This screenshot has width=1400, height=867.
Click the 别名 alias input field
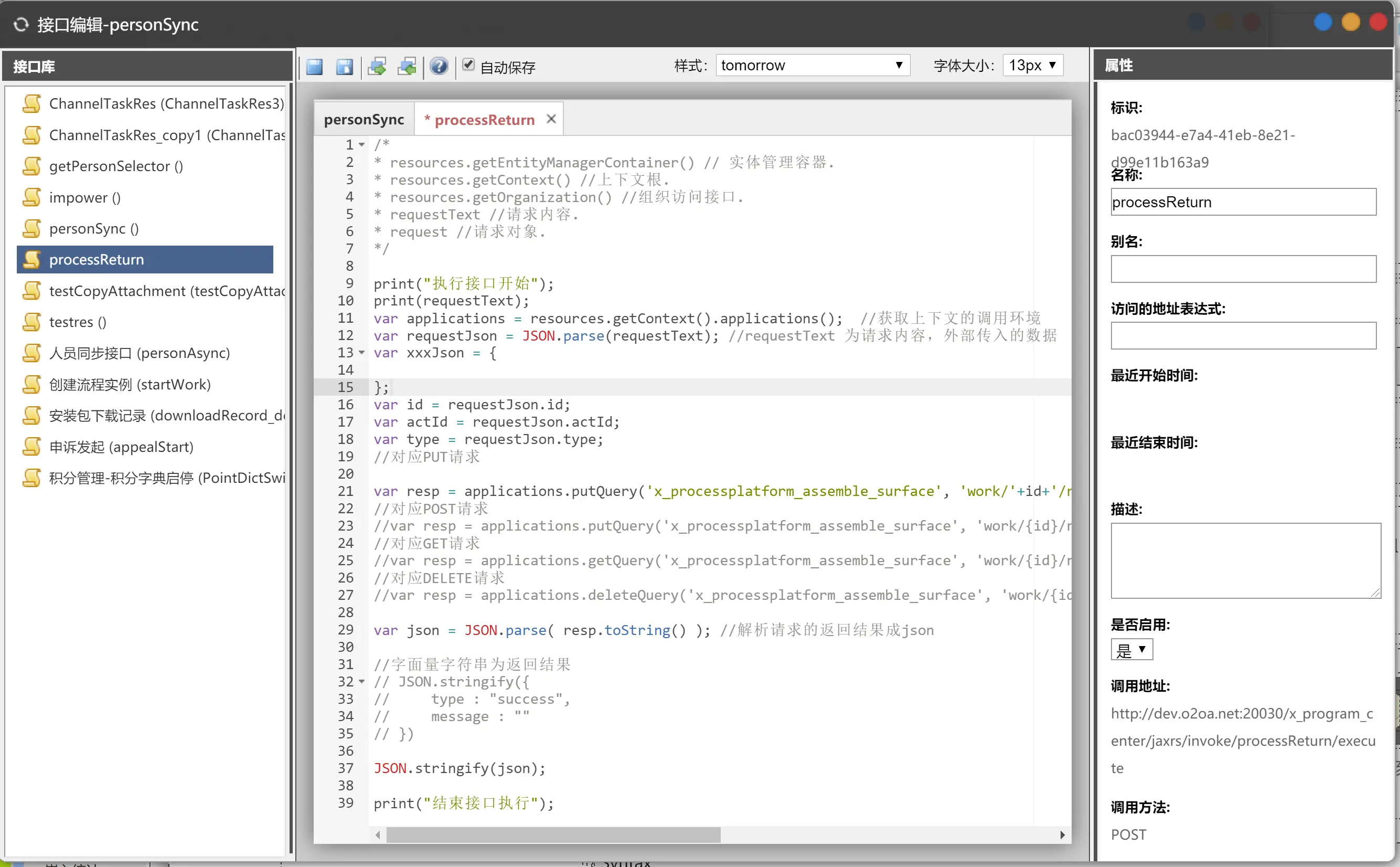(1243, 269)
